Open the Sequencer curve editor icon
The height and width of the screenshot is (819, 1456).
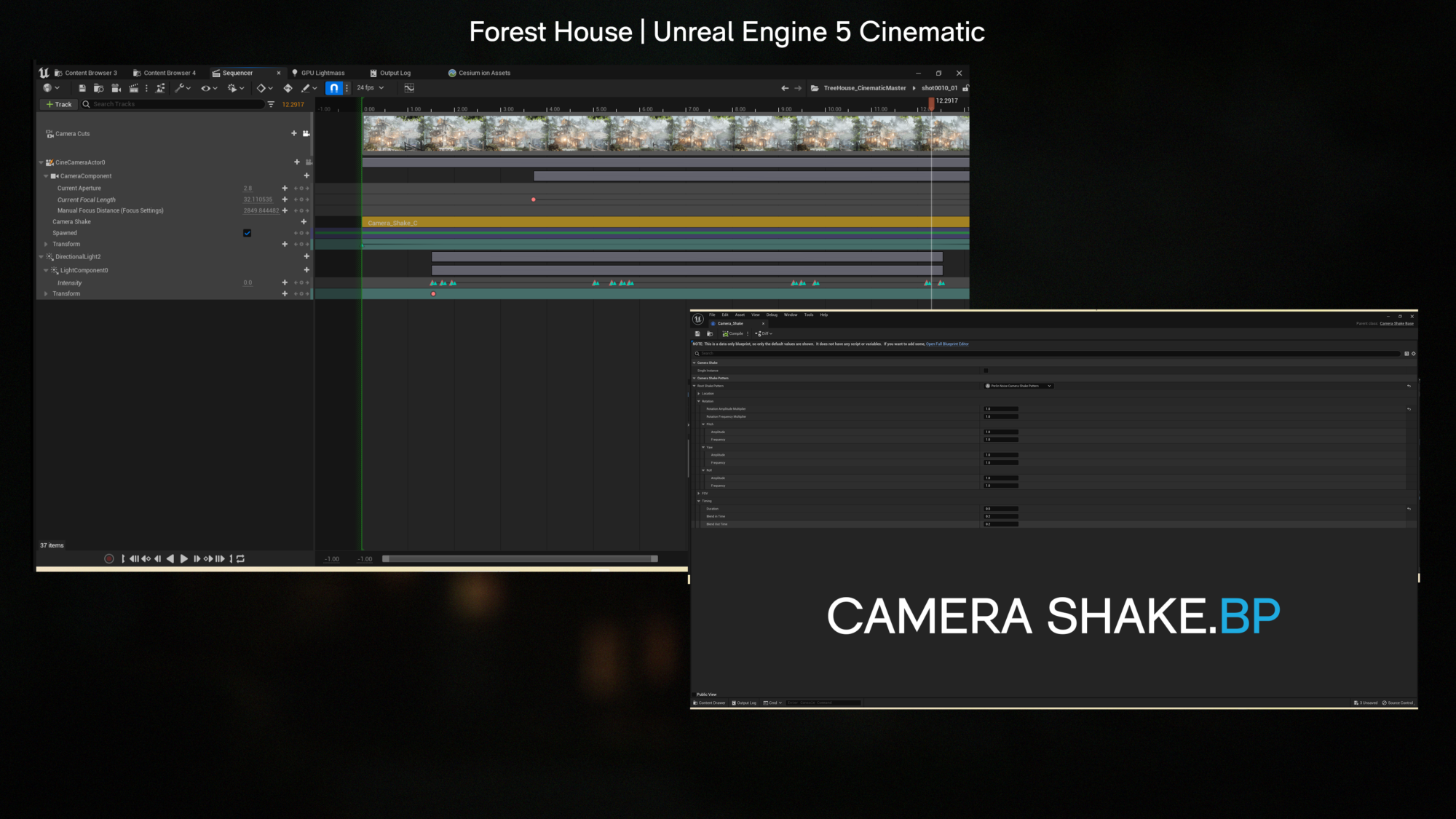pos(409,88)
